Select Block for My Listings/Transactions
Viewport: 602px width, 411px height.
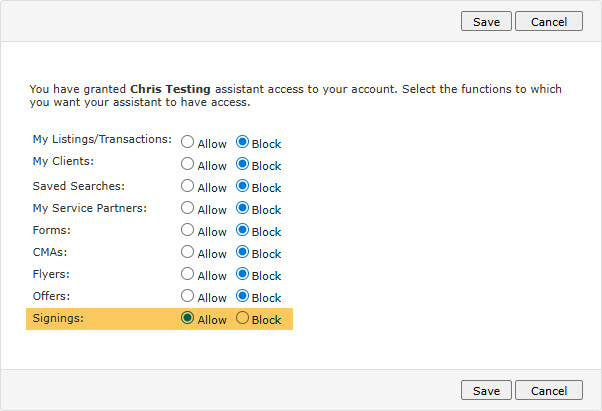click(x=242, y=143)
